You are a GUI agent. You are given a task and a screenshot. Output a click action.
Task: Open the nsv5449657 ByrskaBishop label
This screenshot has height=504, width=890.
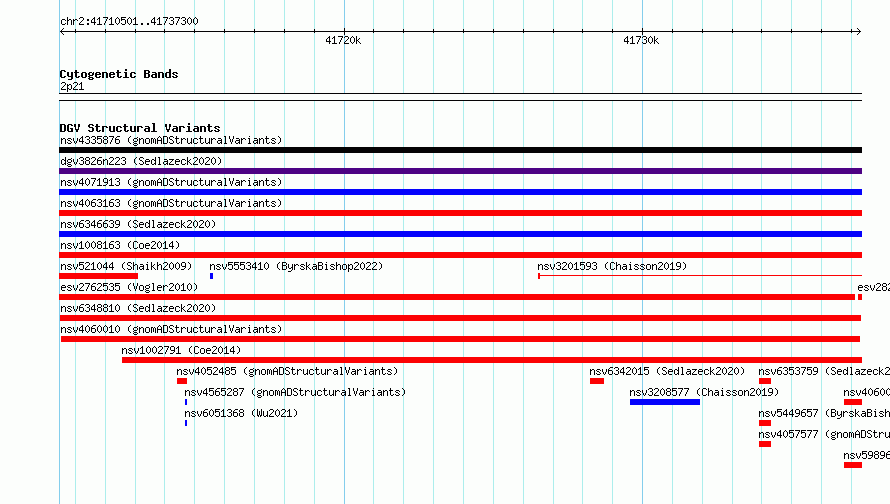tap(824, 413)
